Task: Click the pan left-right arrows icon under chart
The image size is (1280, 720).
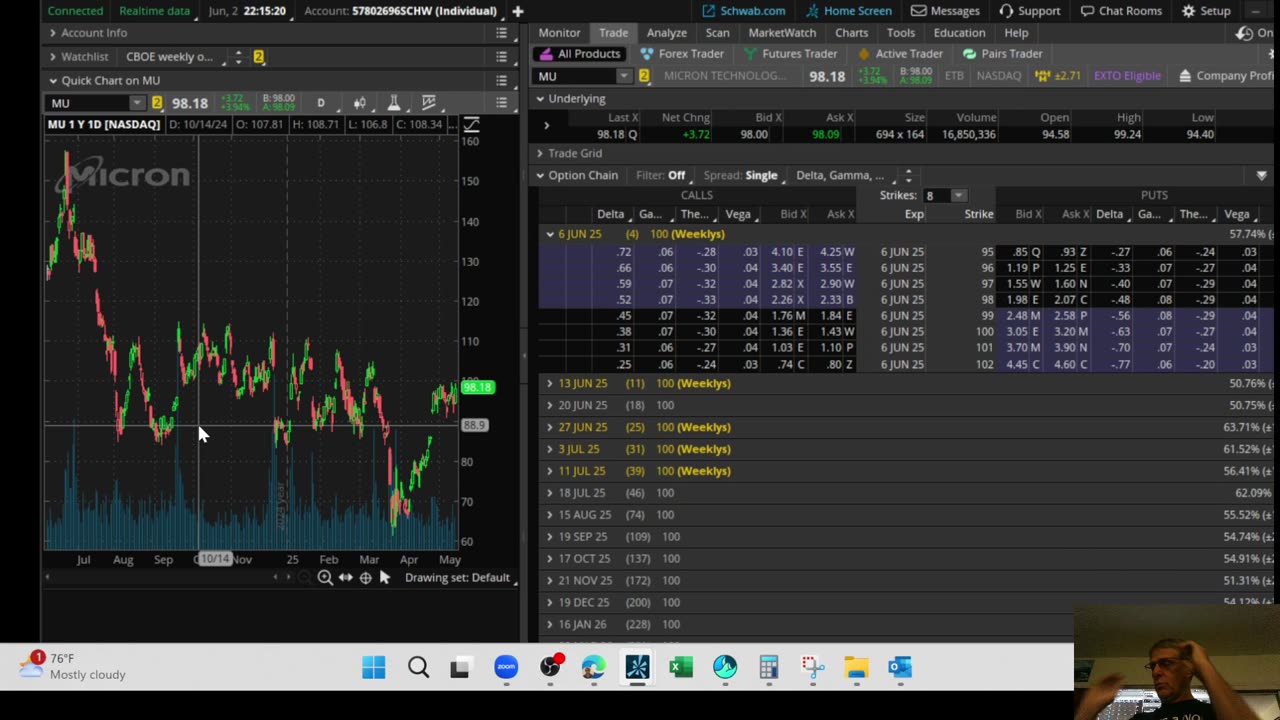Action: (345, 578)
